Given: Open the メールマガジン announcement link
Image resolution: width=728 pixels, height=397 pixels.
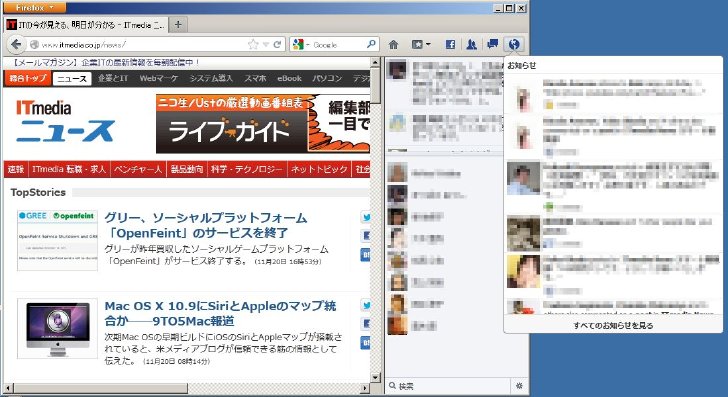Looking at the screenshot, I should click(105, 62).
